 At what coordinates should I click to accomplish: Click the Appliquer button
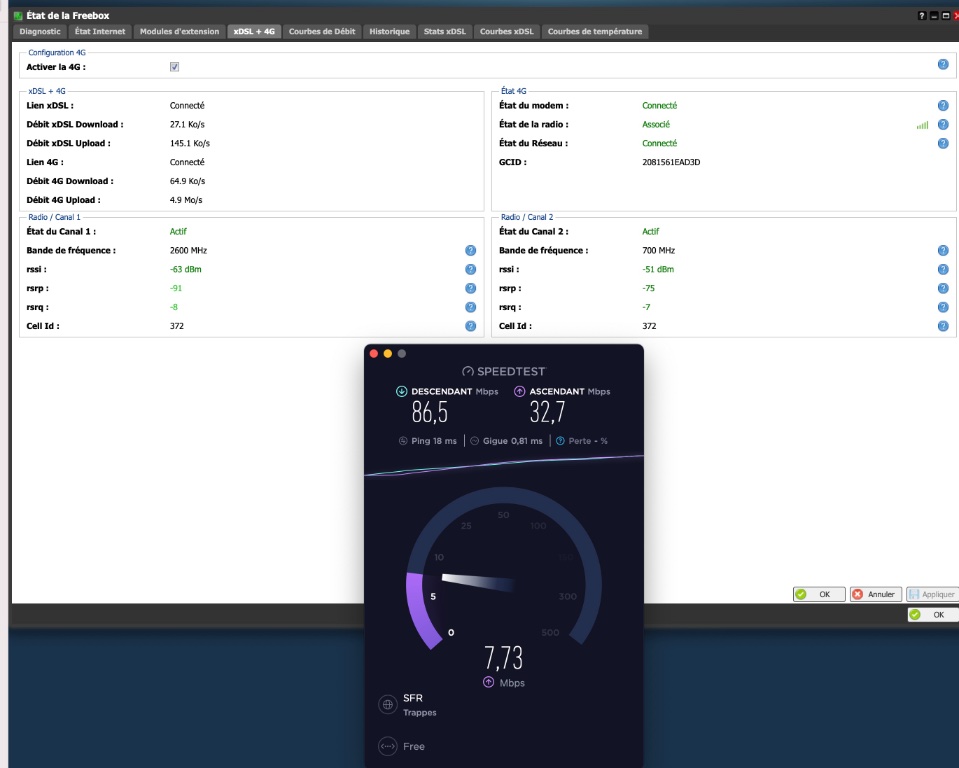(932, 594)
